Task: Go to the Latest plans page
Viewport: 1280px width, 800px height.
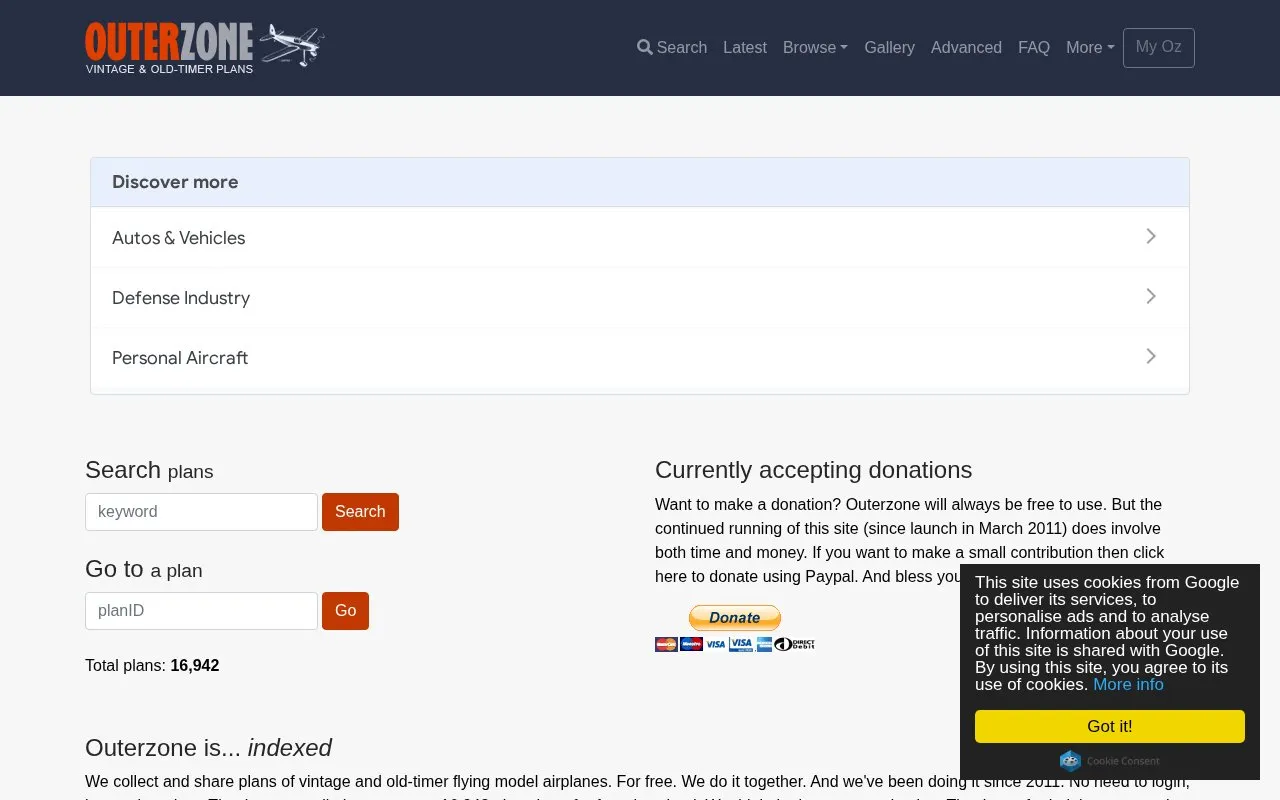Action: coord(745,48)
